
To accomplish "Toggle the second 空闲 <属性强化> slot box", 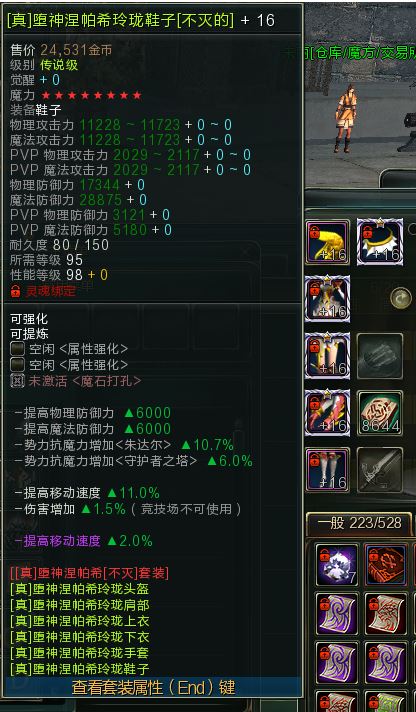I will coord(17,365).
